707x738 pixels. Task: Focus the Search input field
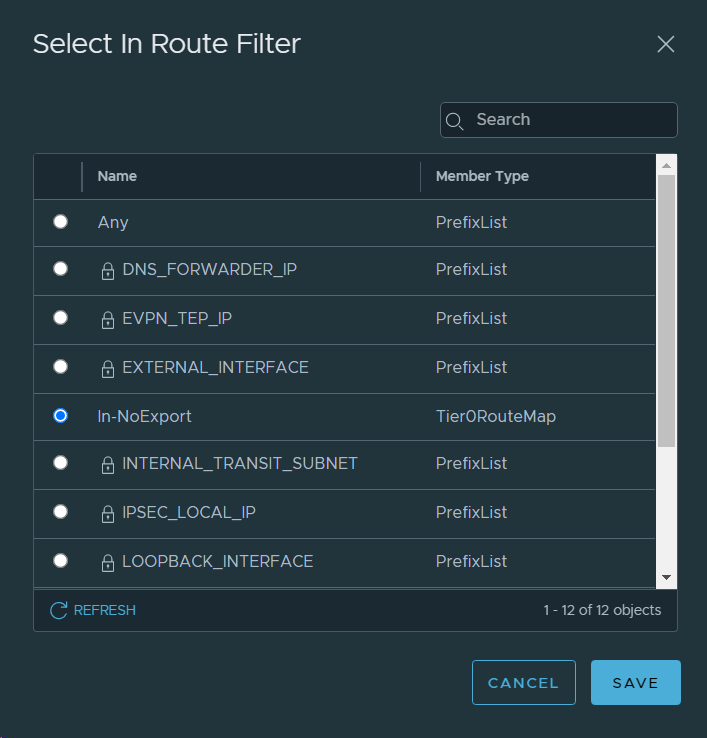[x=570, y=120]
